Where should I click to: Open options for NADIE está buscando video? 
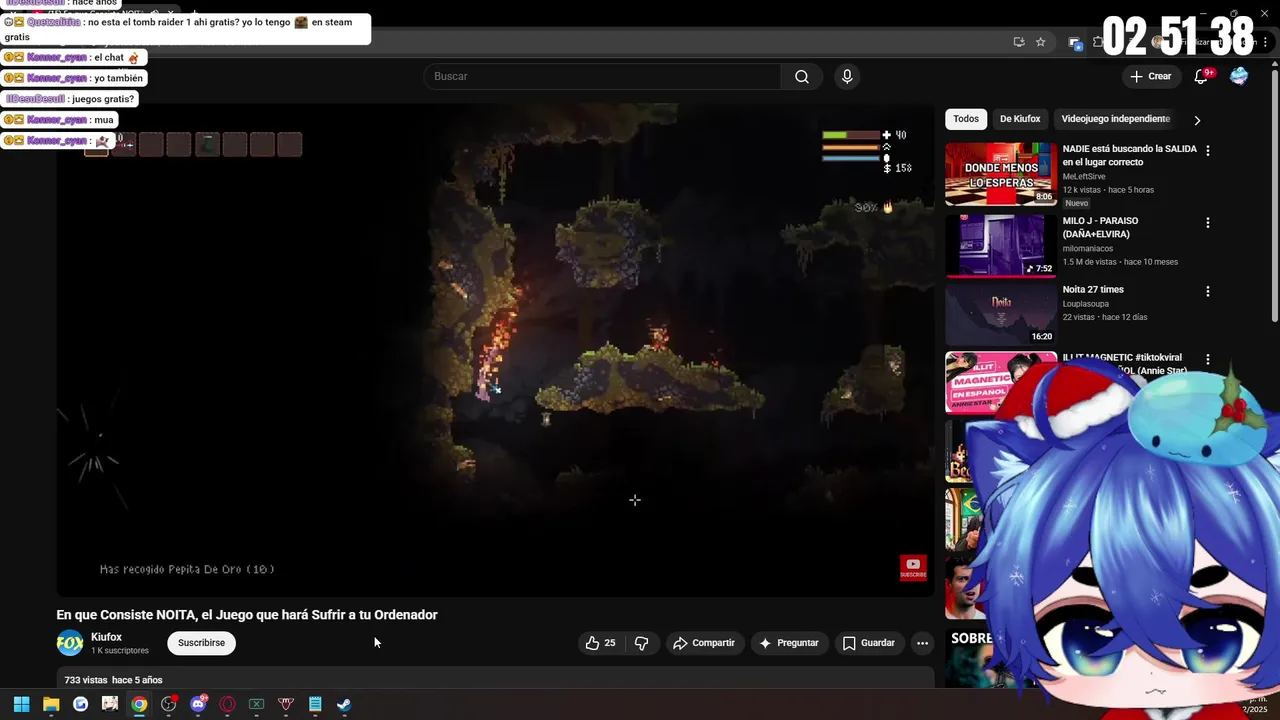(x=1207, y=150)
